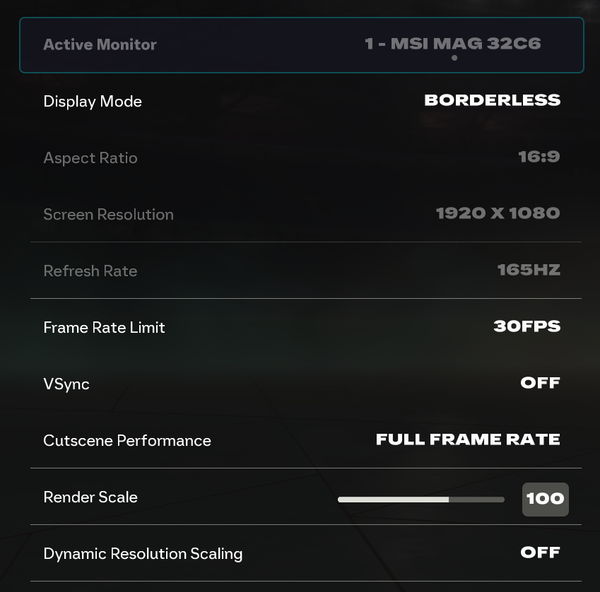This screenshot has height=592, width=600.
Task: Change the BORDERLESS display mode value
Action: click(492, 100)
